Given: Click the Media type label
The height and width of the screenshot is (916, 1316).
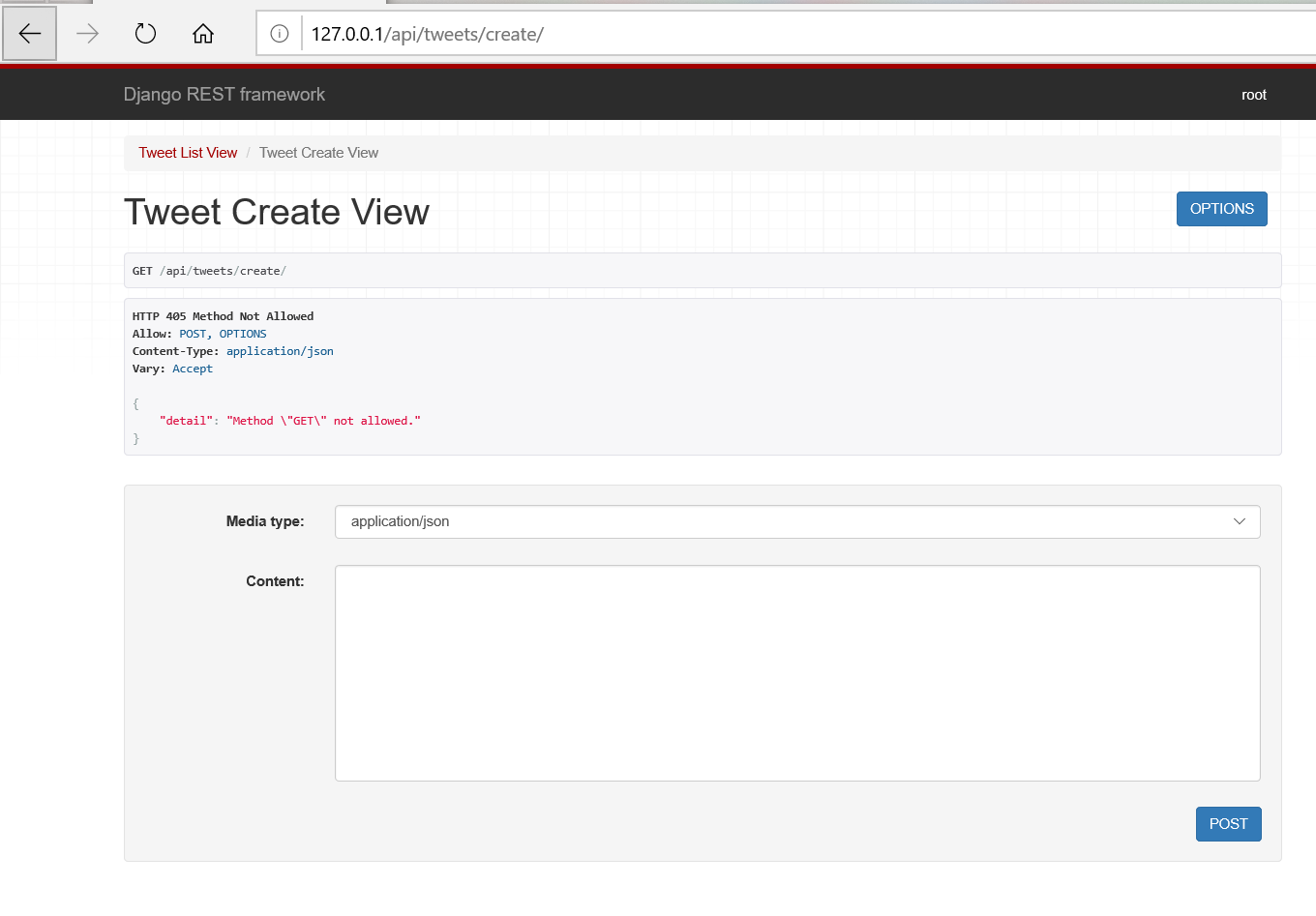Looking at the screenshot, I should 265,521.
